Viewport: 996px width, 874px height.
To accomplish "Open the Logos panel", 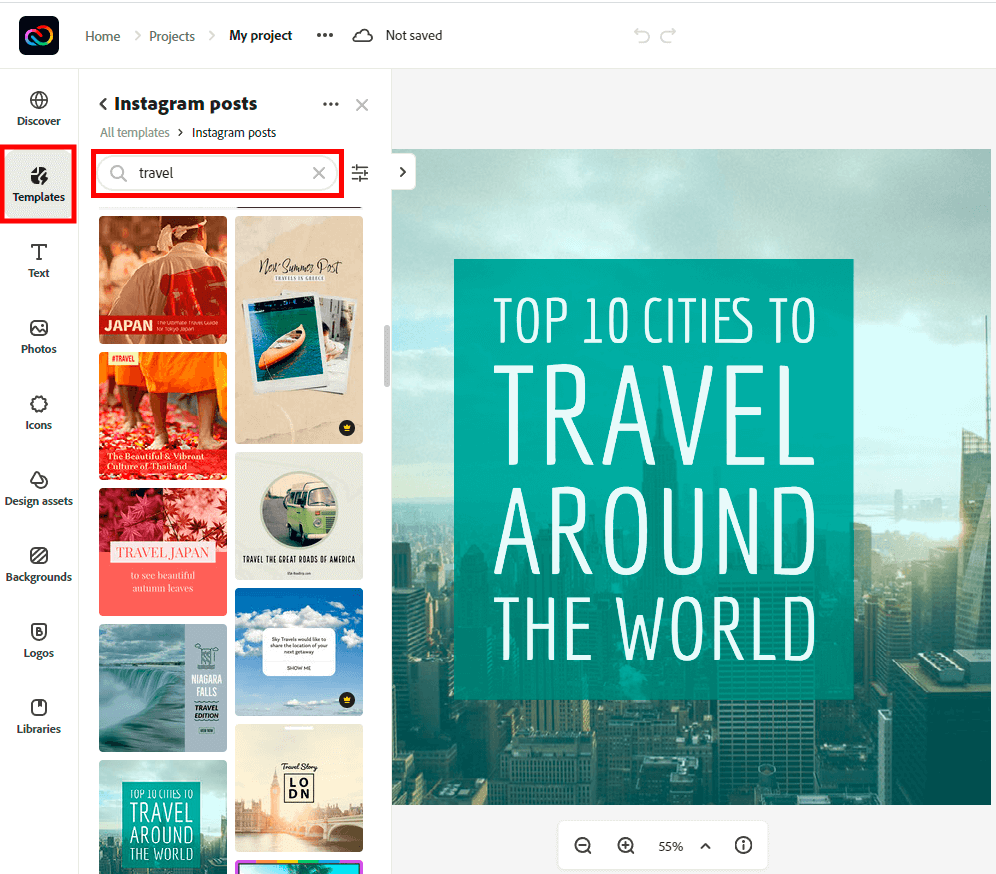I will pos(39,641).
